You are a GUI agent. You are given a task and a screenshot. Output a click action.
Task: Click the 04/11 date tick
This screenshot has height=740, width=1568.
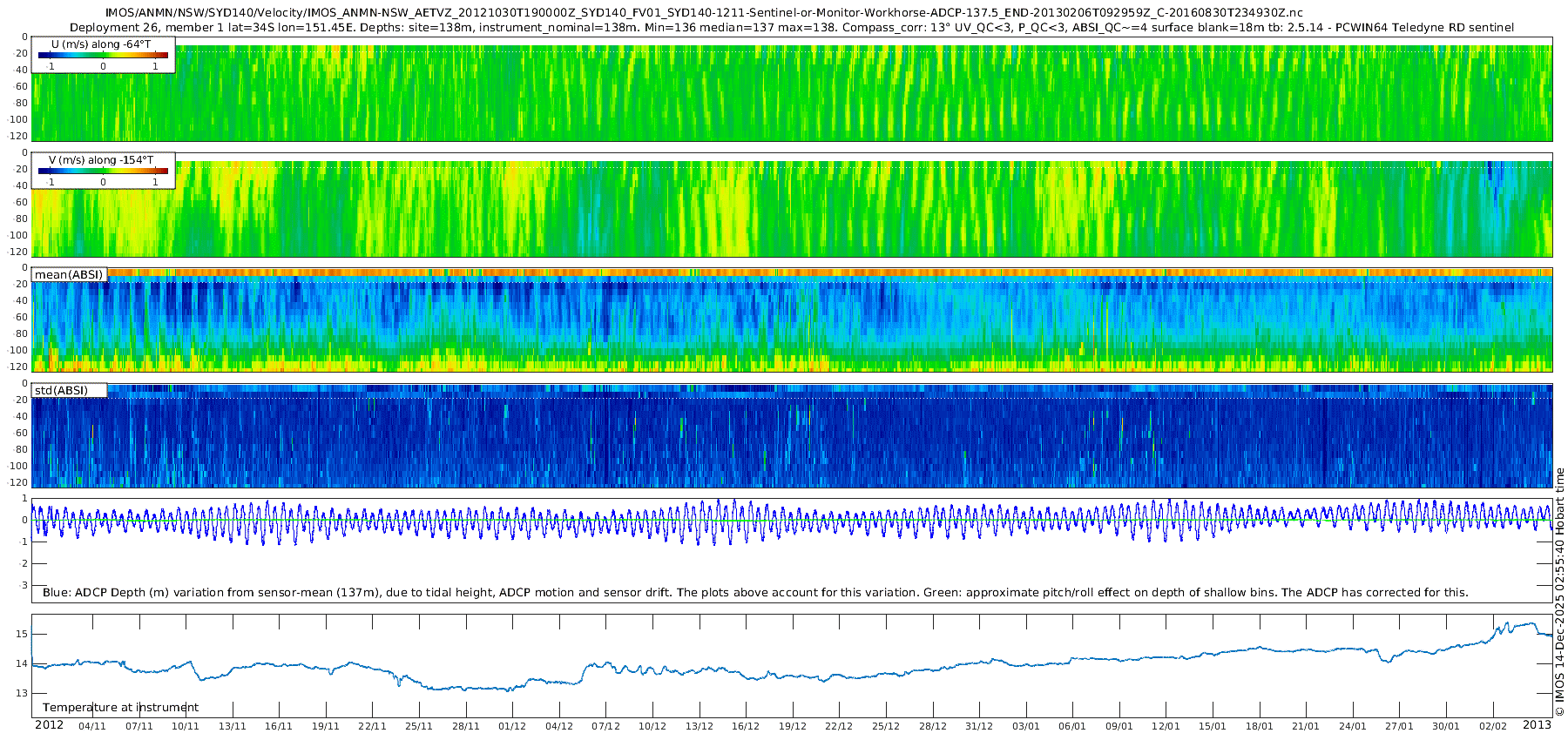pyautogui.click(x=92, y=726)
